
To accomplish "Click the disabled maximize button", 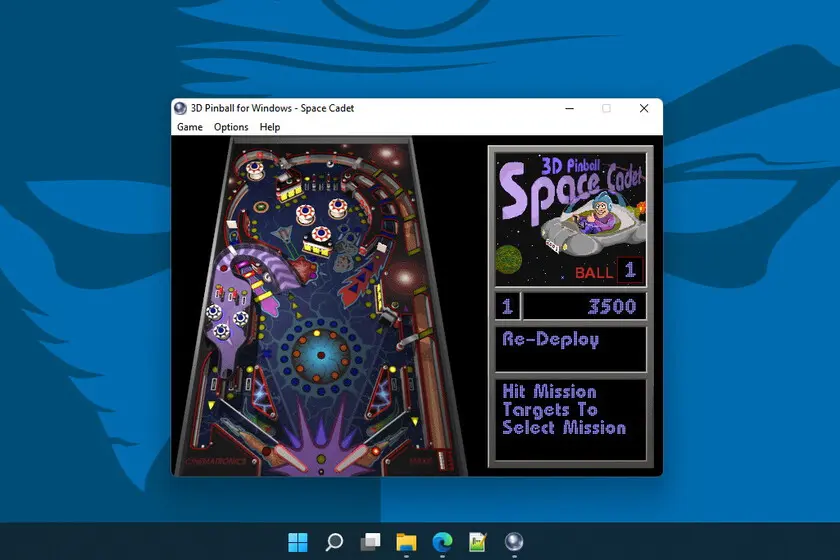I will [606, 108].
